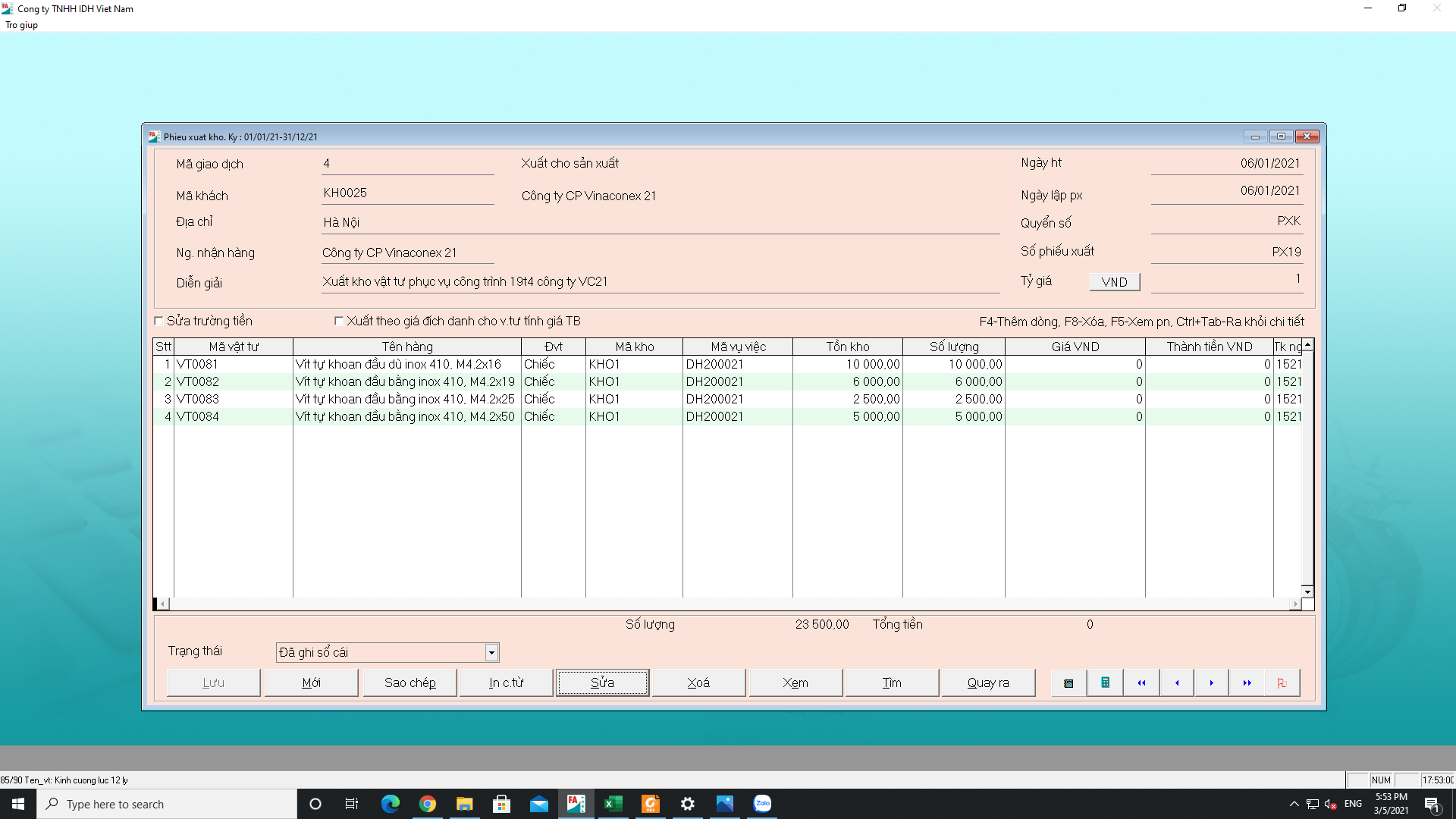
Task: Click the red flag icon button
Action: pyautogui.click(x=1282, y=682)
